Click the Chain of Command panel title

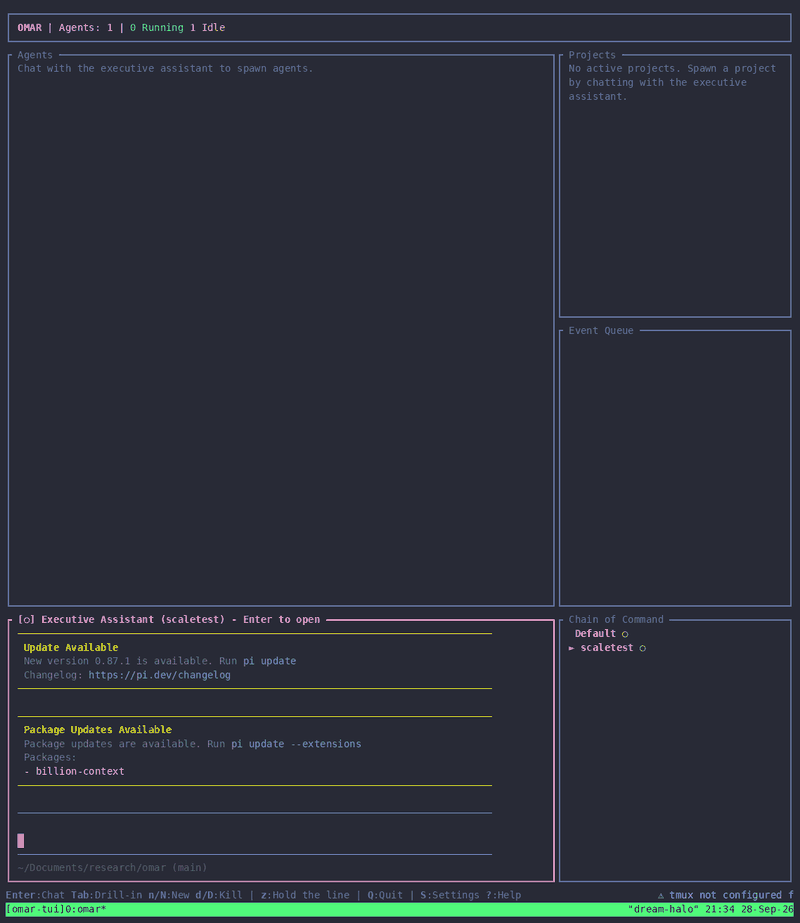(616, 620)
